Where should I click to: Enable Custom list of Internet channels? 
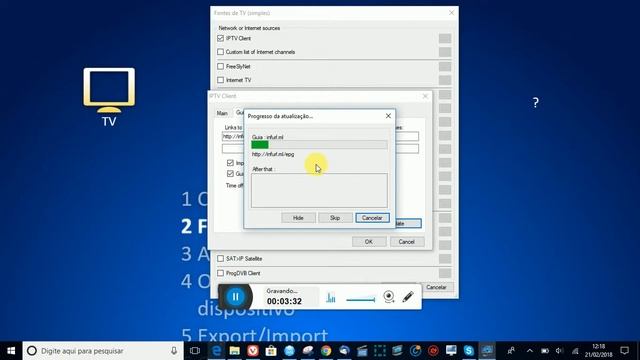click(x=221, y=52)
